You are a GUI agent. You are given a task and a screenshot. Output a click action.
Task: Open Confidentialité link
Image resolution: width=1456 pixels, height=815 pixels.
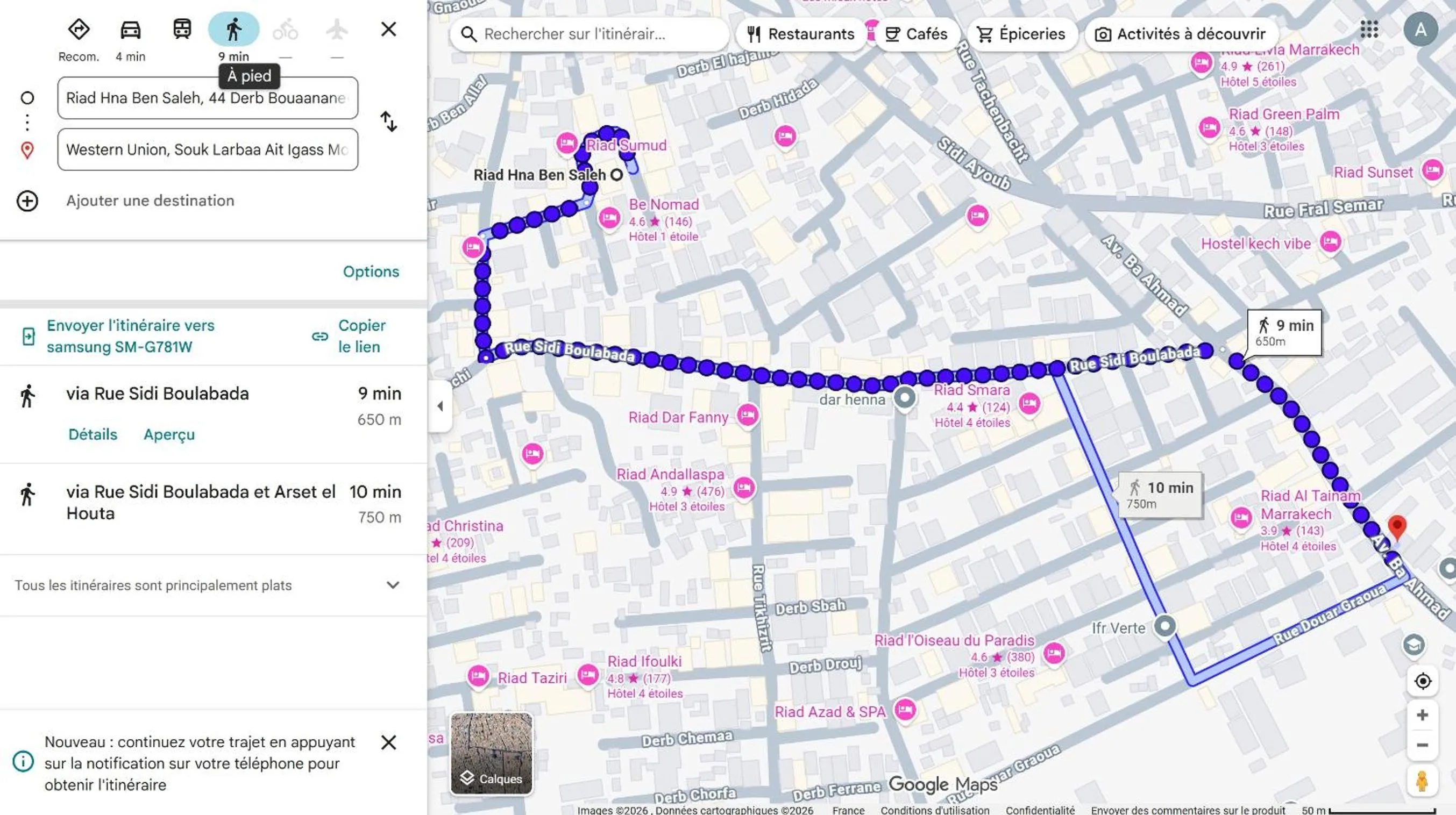1040,810
